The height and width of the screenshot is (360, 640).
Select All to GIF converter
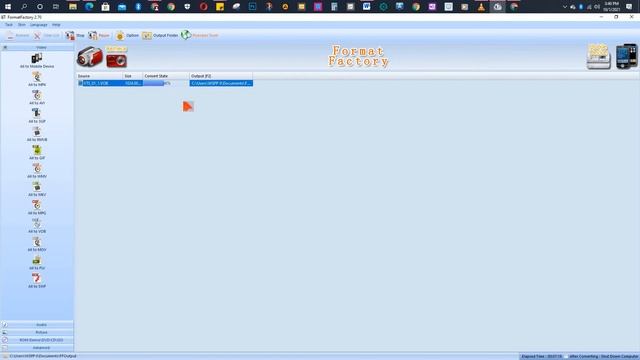(37, 152)
